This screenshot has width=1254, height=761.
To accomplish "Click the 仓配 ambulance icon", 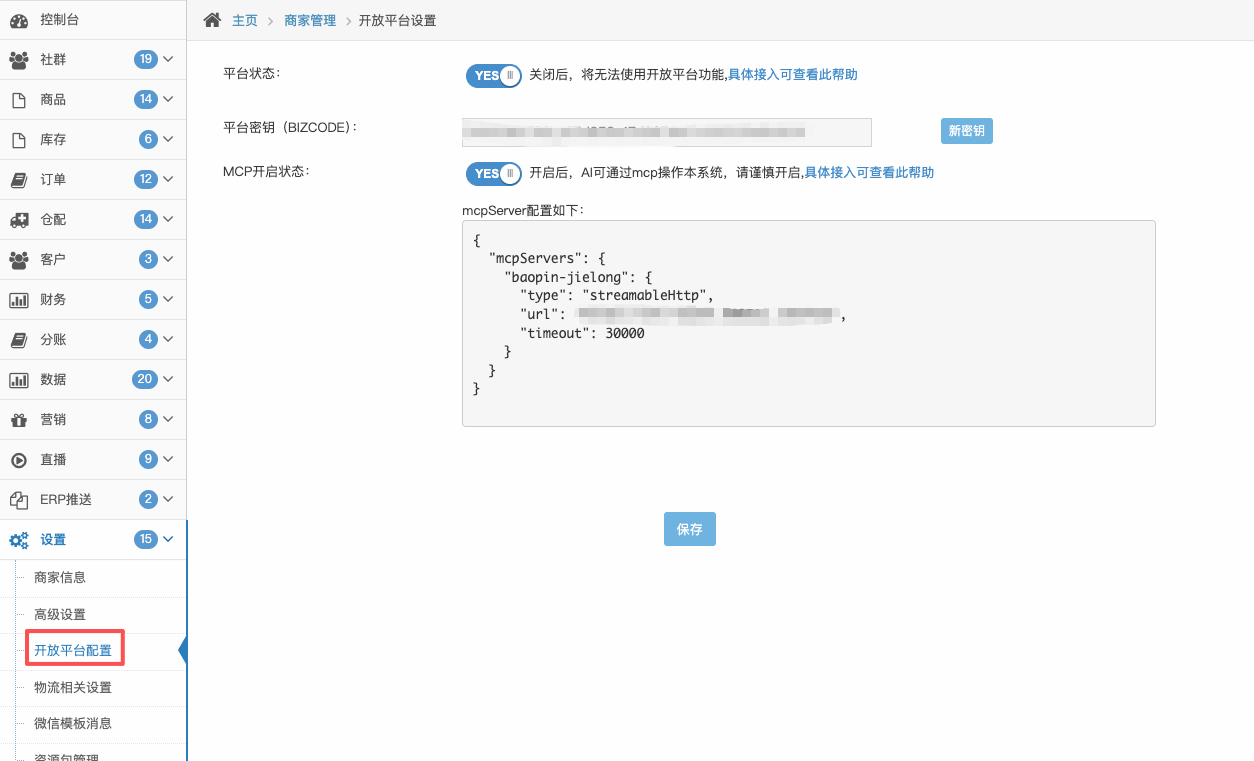I will click(x=19, y=220).
